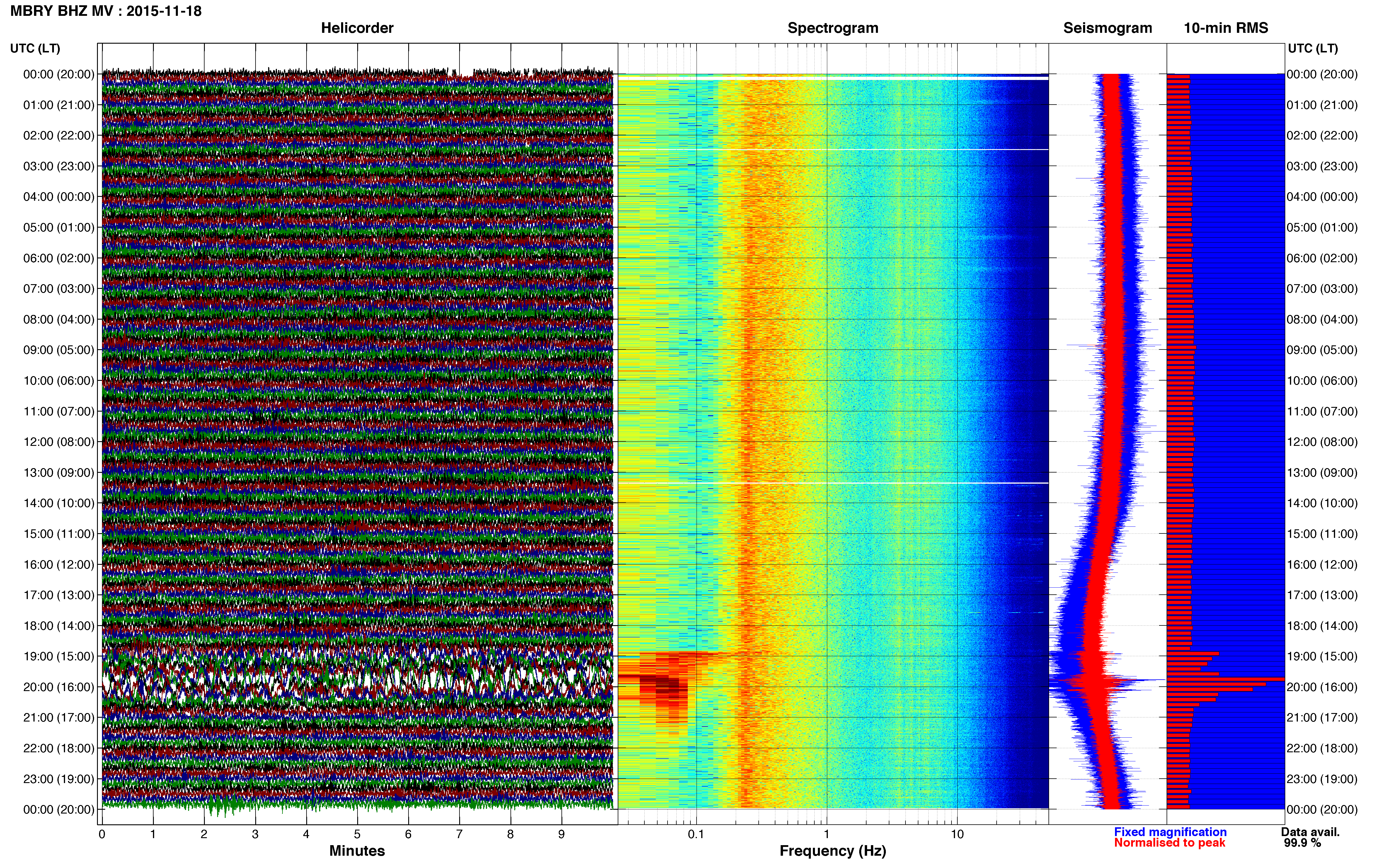Click 01:00 (21:00) label left of helicorder
Screen dimensions: 1389x868
pyautogui.click(x=59, y=105)
